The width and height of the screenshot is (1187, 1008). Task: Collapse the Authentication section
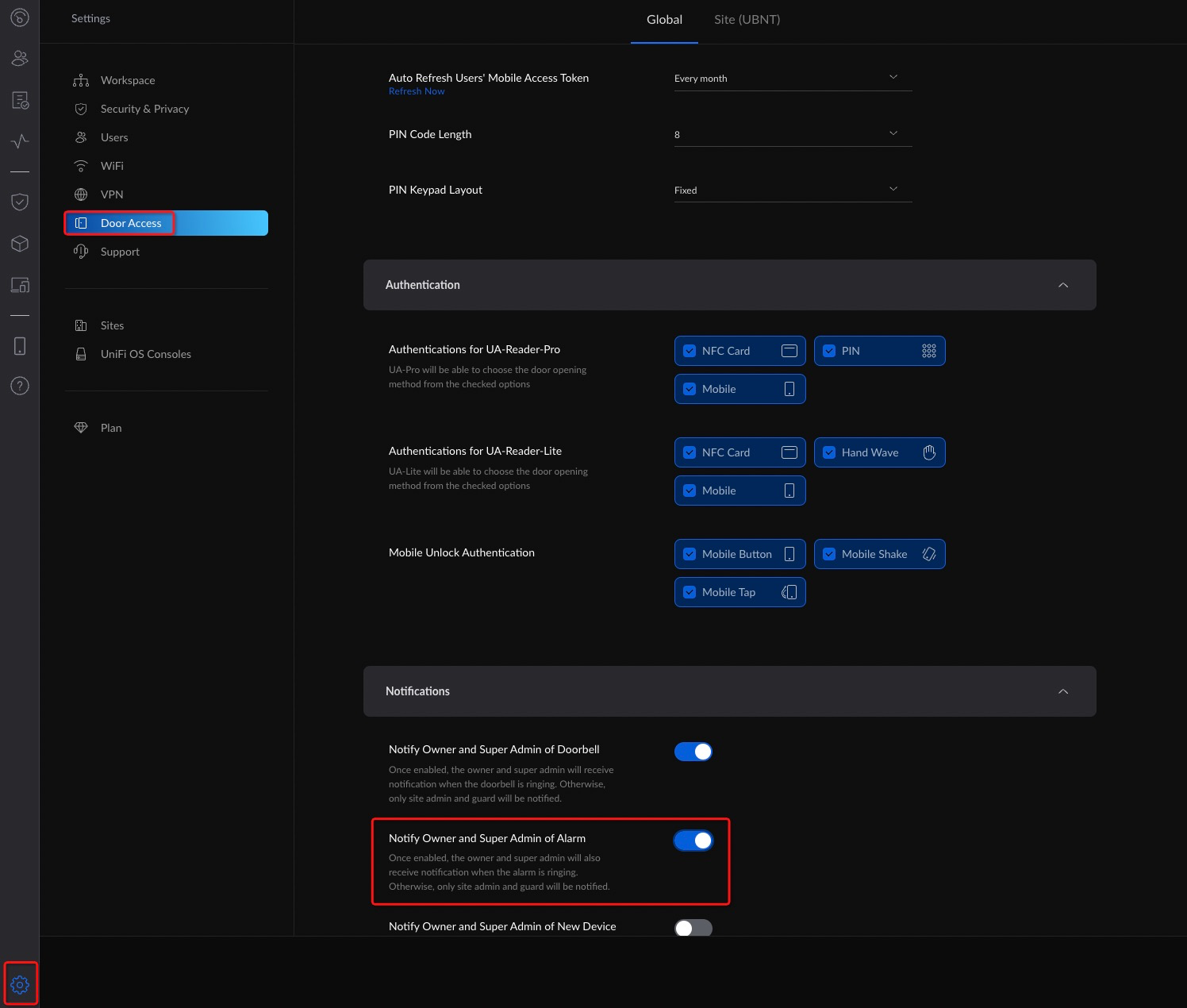coord(1062,285)
